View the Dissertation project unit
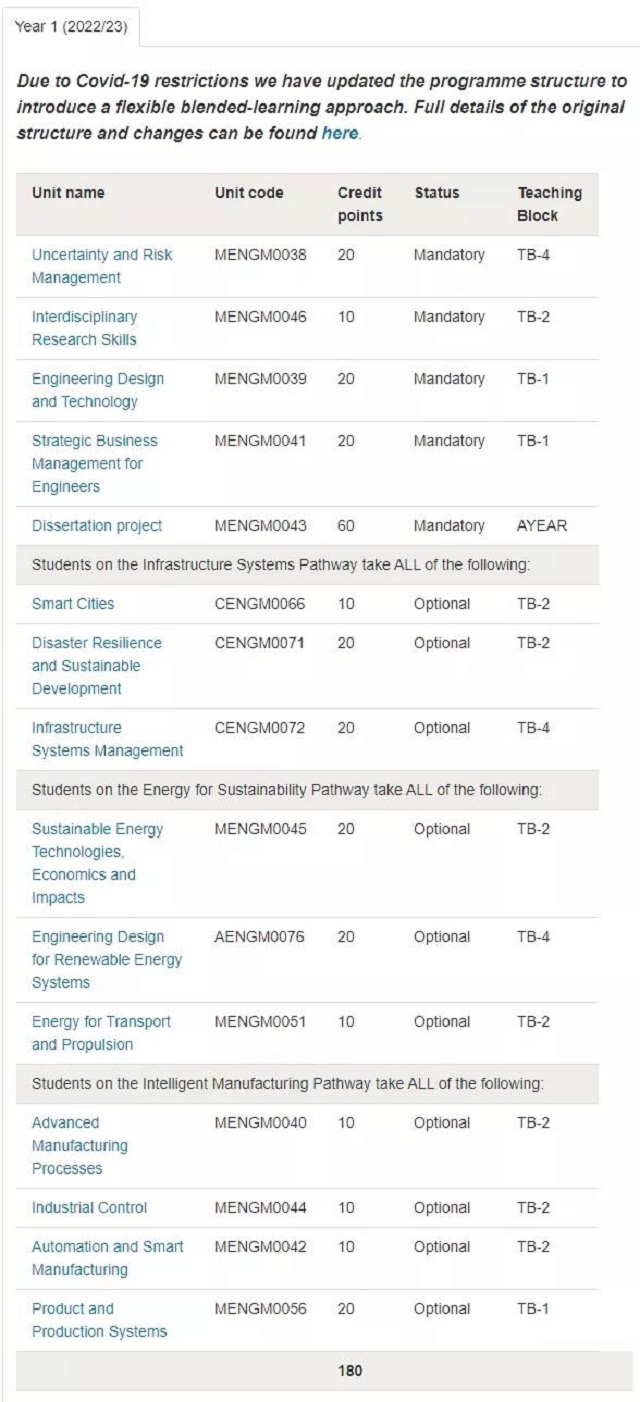Image resolution: width=640 pixels, height=1402 pixels. coord(97,526)
